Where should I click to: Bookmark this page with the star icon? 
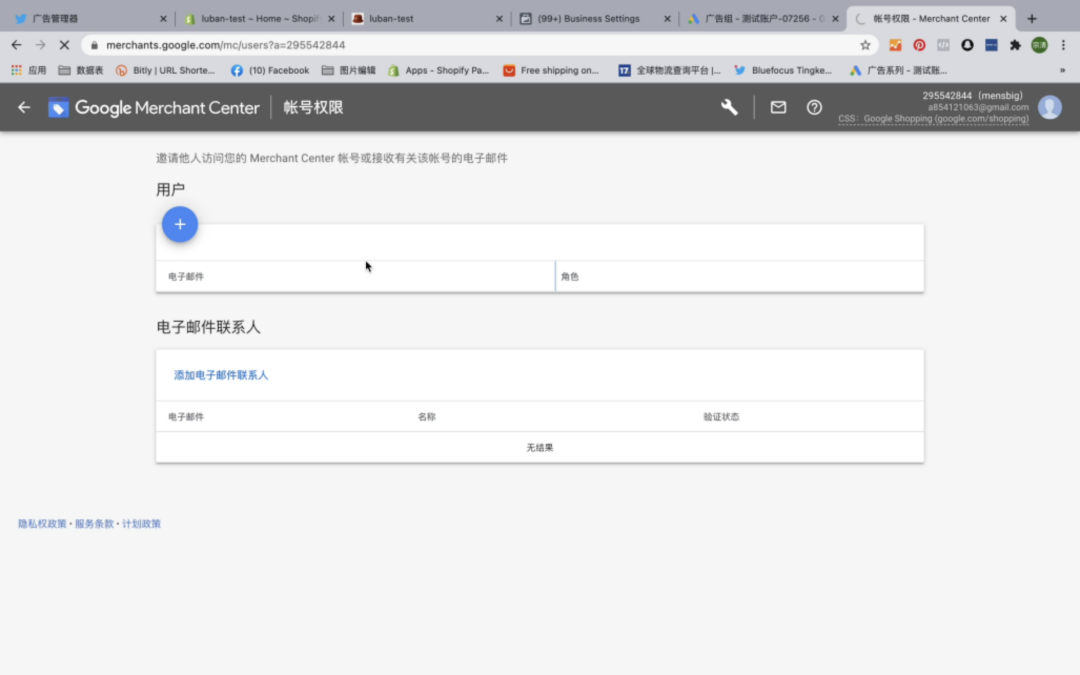click(x=865, y=45)
